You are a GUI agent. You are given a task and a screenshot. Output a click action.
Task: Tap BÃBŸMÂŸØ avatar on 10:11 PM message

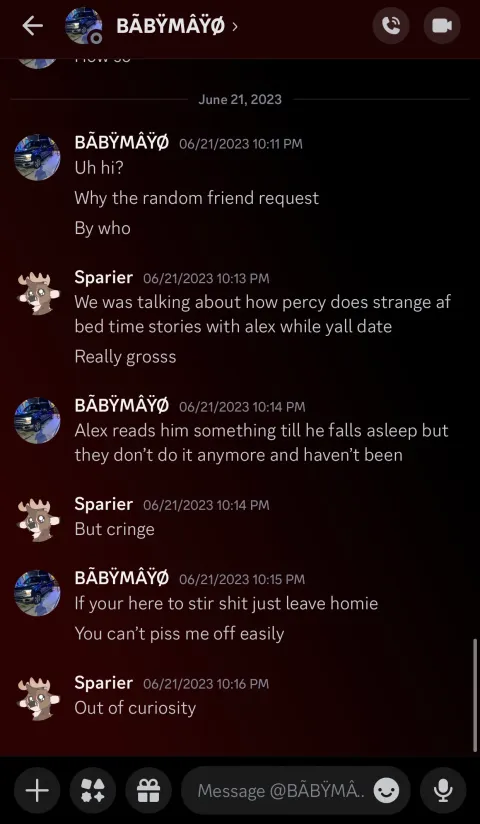(37, 158)
